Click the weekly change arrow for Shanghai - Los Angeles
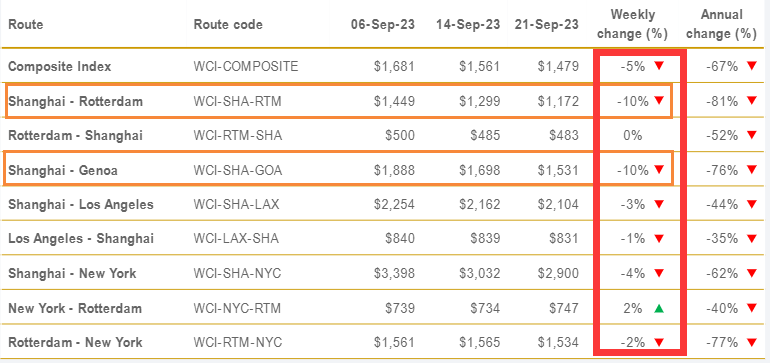Viewport: 770px width, 363px height. pyautogui.click(x=659, y=204)
